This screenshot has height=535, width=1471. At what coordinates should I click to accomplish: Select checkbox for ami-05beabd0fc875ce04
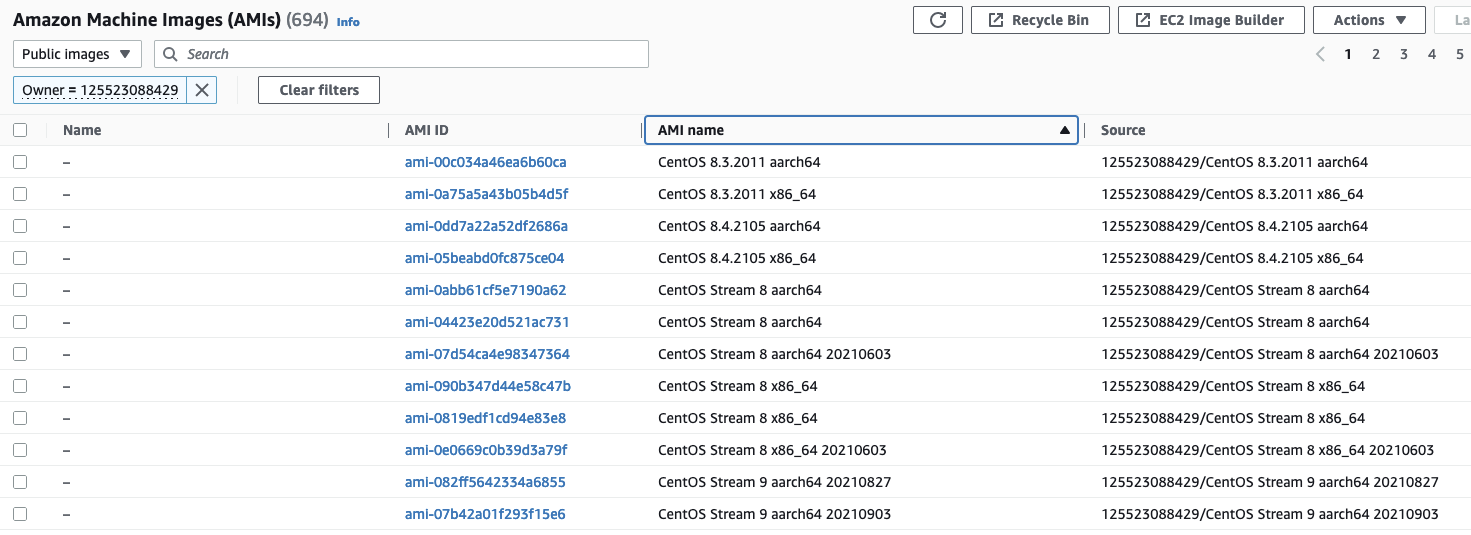[20, 258]
